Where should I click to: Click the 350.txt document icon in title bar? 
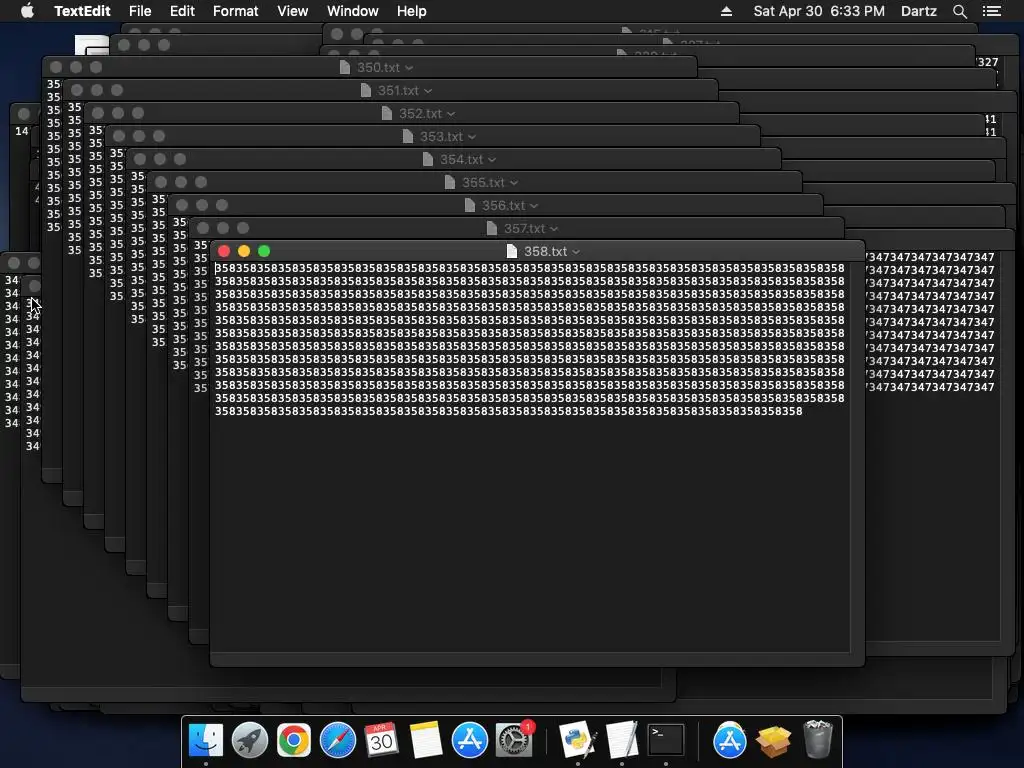[345, 68]
